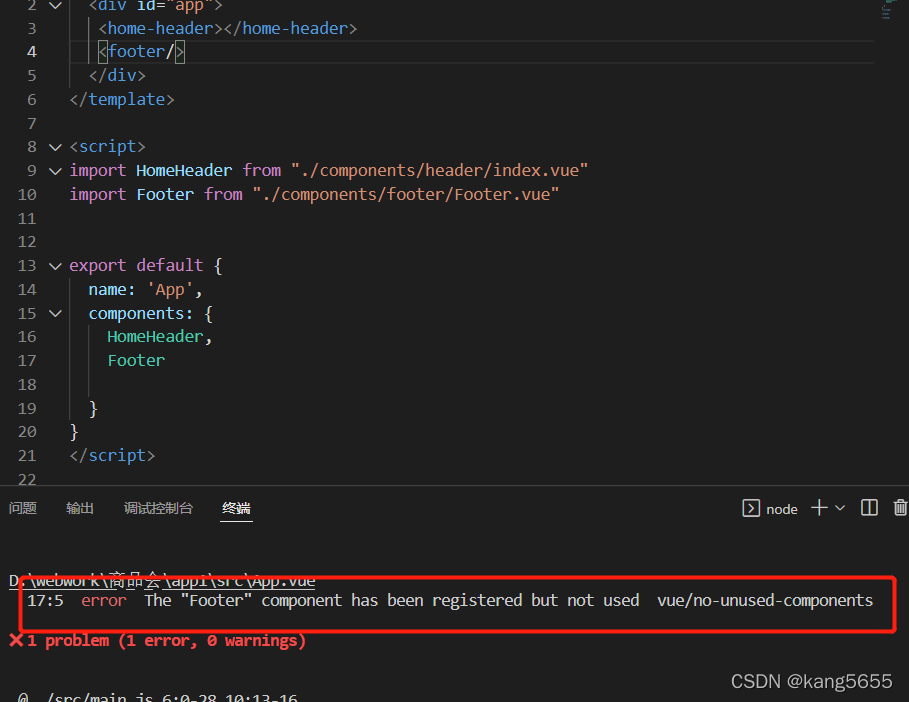Click the closing template tag on line 6

[122, 100]
